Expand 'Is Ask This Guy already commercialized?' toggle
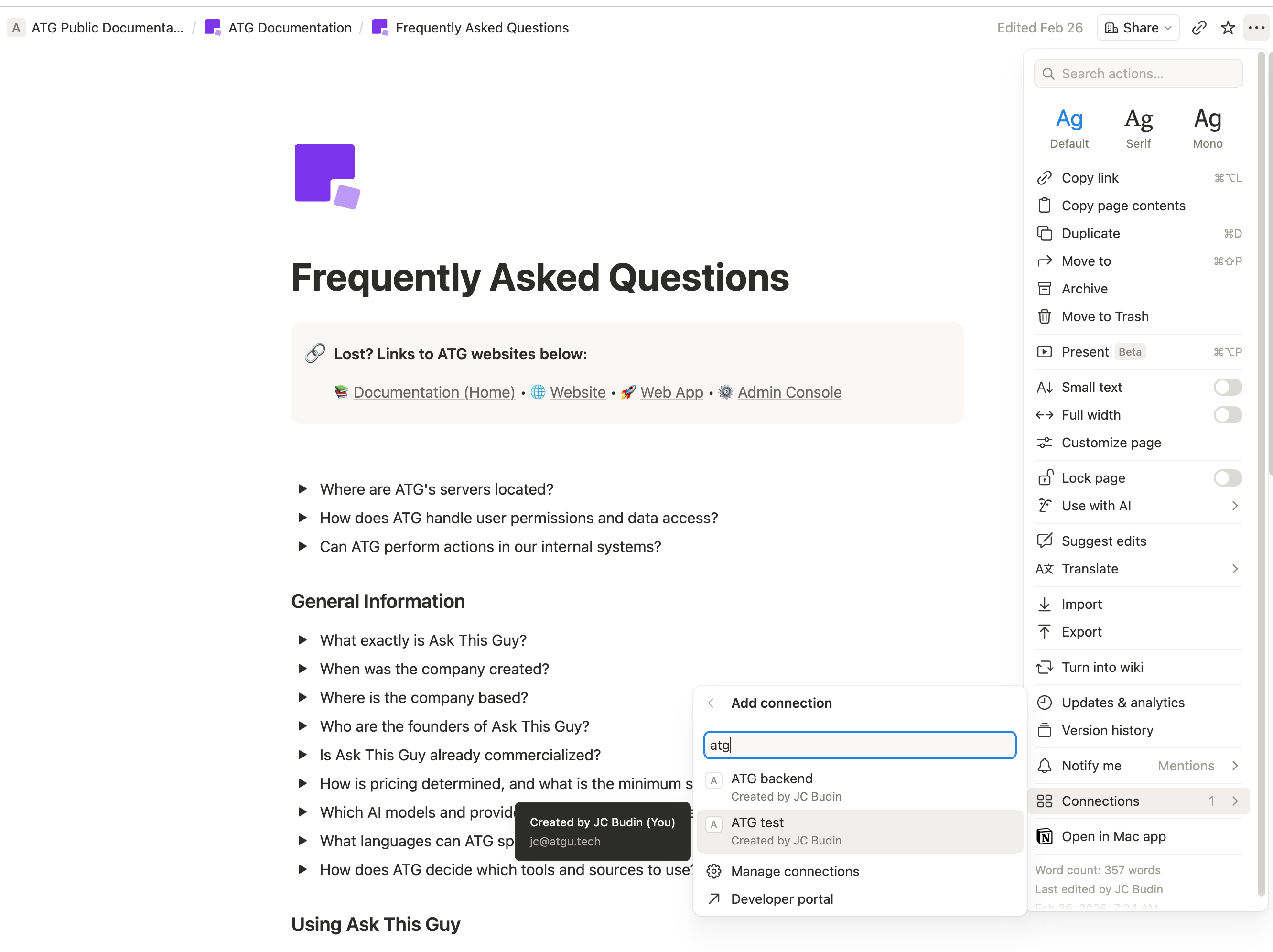 (x=302, y=755)
